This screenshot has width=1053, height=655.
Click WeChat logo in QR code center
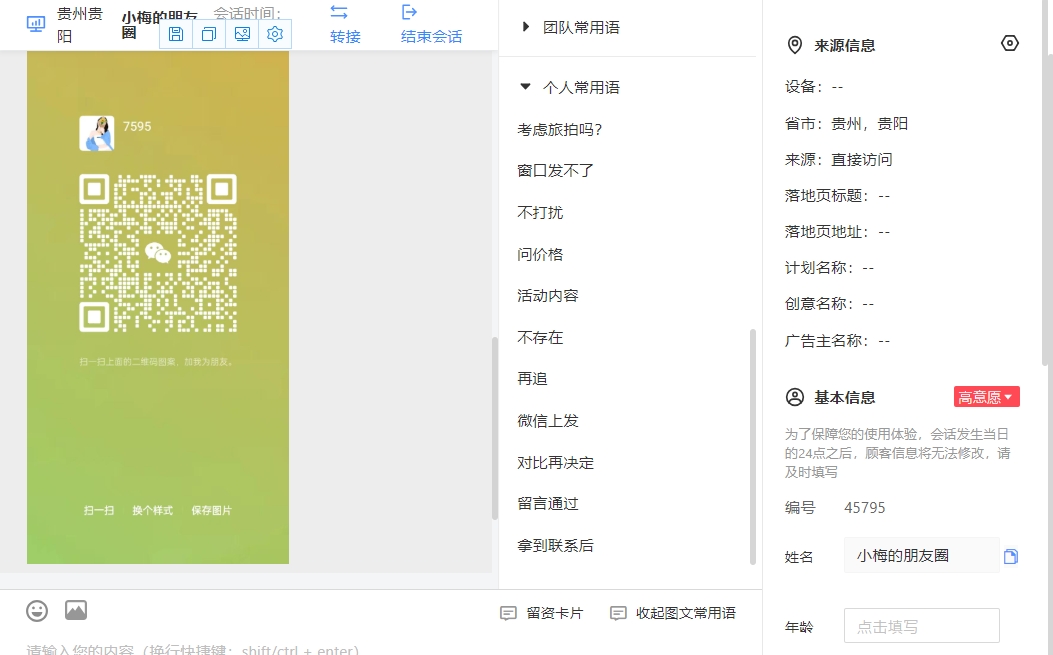point(158,253)
